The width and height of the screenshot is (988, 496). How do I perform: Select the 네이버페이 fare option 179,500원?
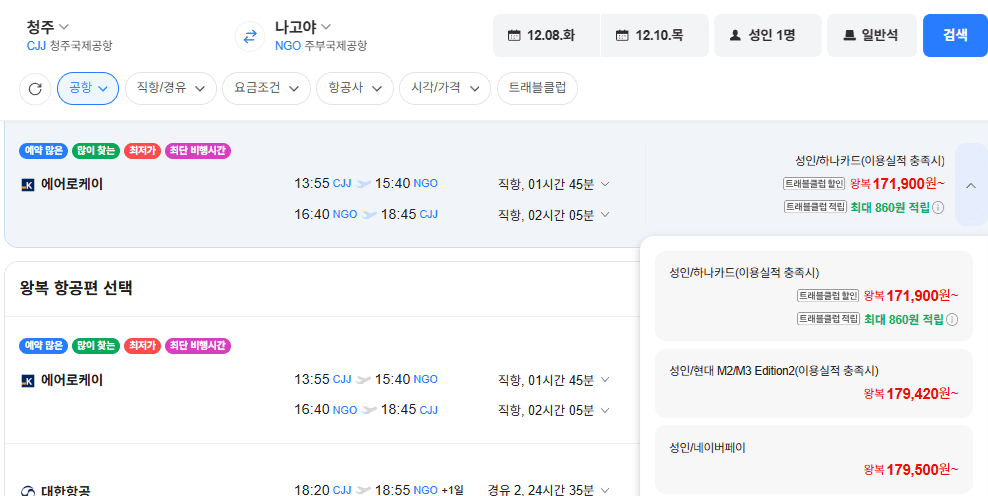[814, 459]
